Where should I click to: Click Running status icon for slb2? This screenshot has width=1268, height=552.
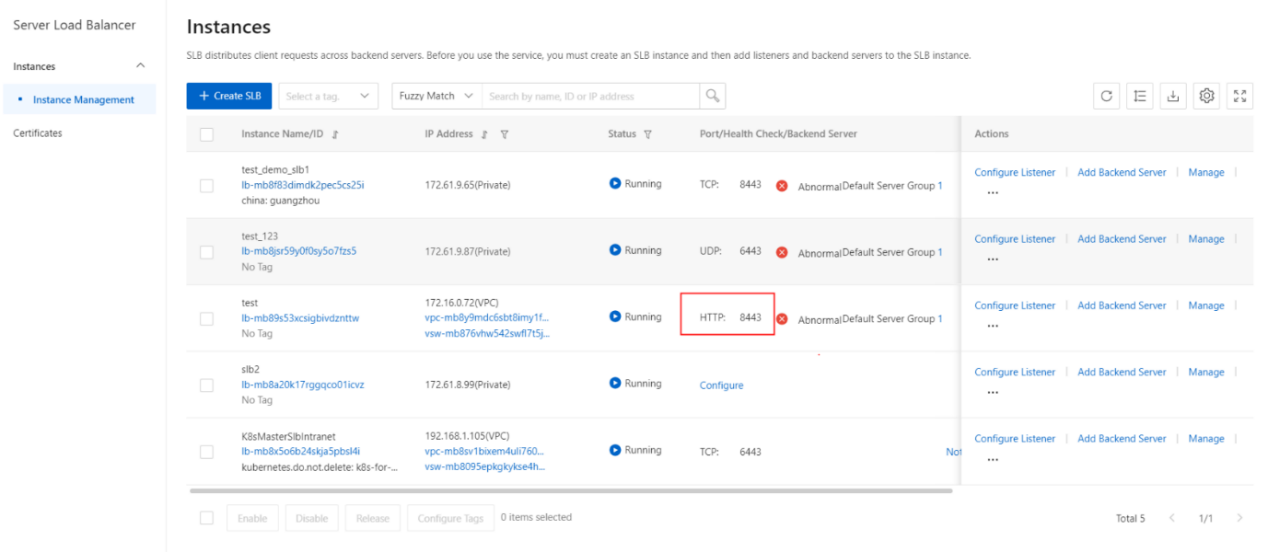(x=615, y=384)
